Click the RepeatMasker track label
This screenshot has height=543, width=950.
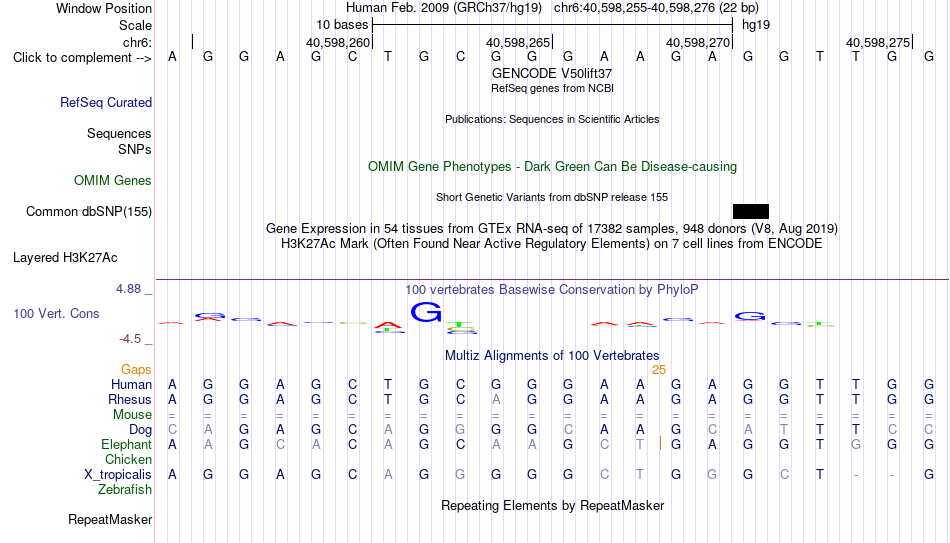point(110,519)
